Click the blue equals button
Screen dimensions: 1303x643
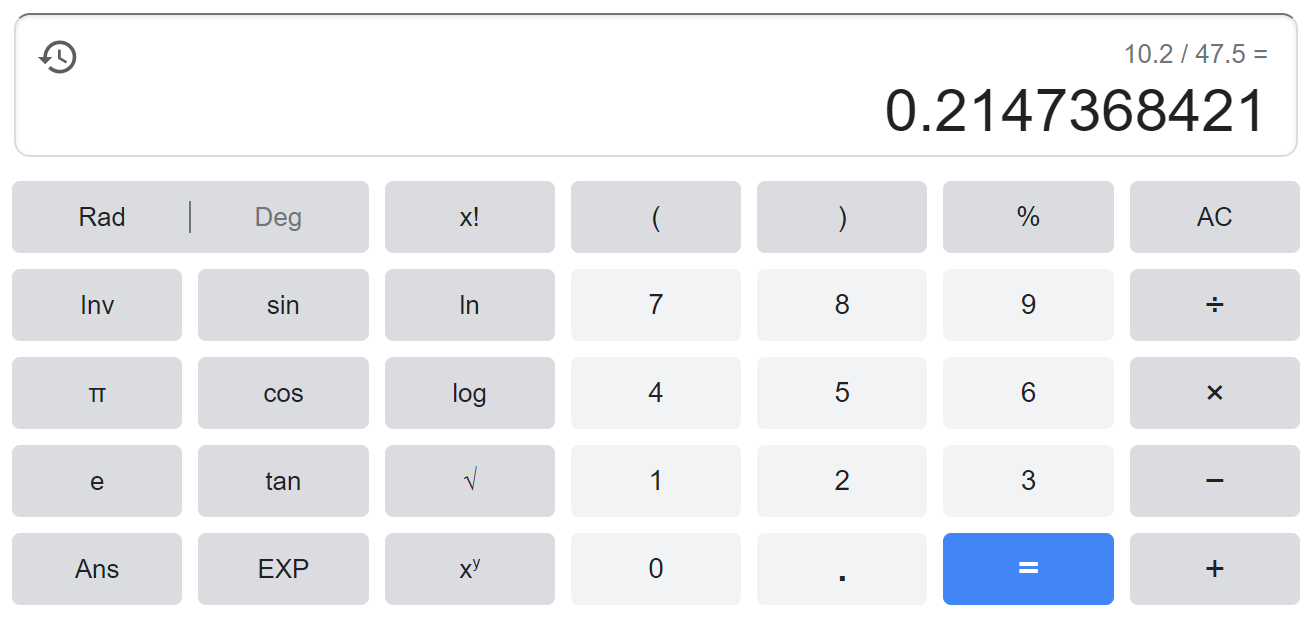tap(1028, 569)
